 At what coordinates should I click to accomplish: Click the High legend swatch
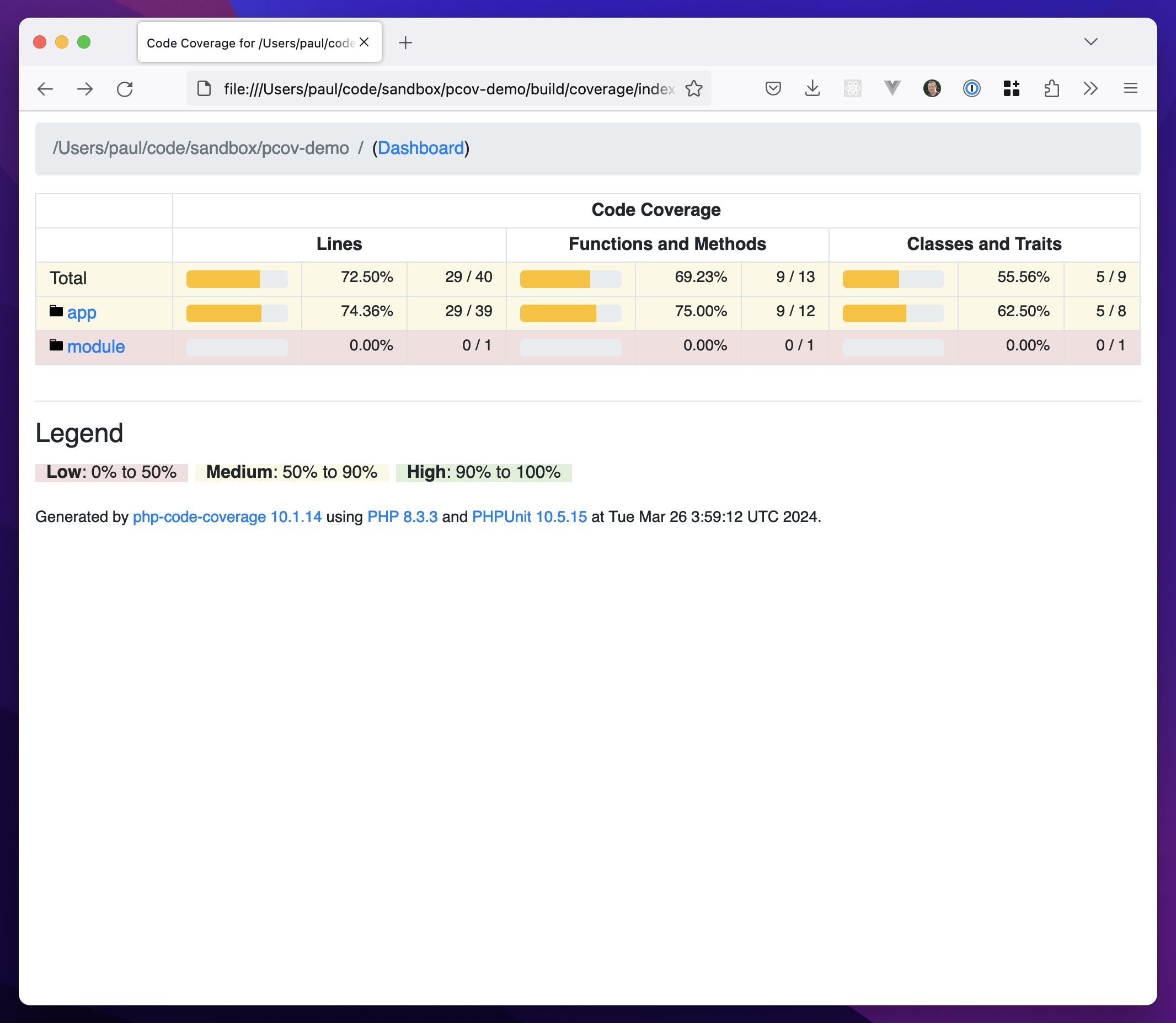pos(484,472)
